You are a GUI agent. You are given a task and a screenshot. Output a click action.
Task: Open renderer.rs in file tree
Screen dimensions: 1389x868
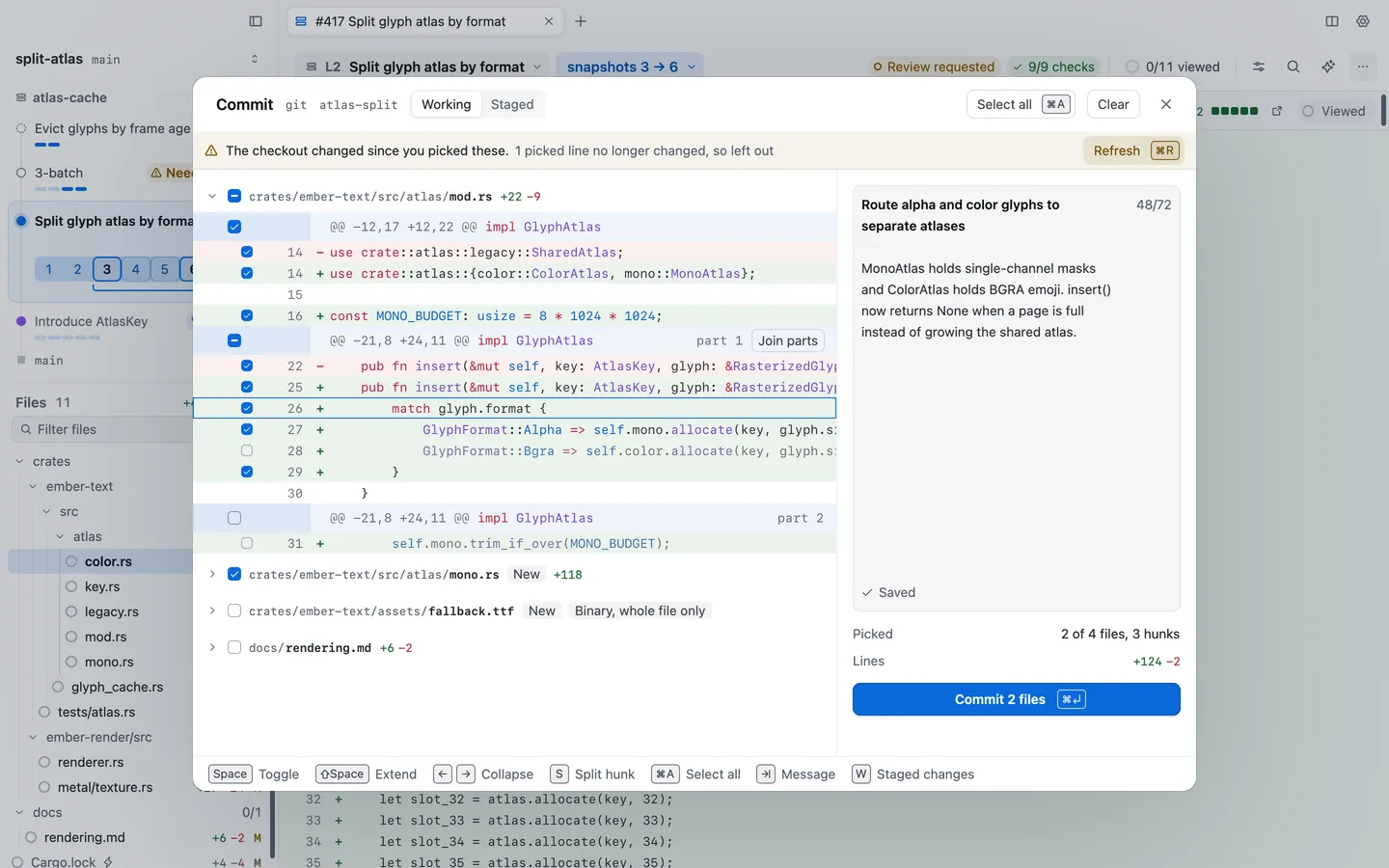pyautogui.click(x=91, y=762)
